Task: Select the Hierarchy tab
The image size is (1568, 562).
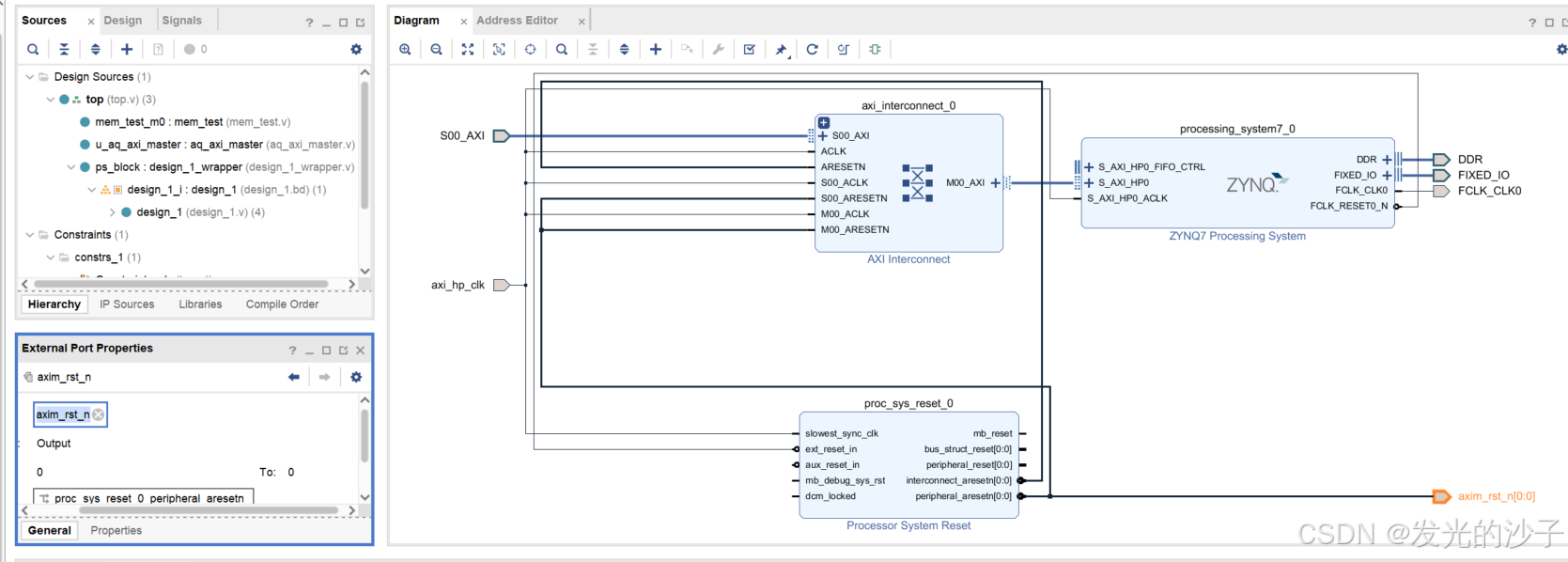Action: [54, 304]
